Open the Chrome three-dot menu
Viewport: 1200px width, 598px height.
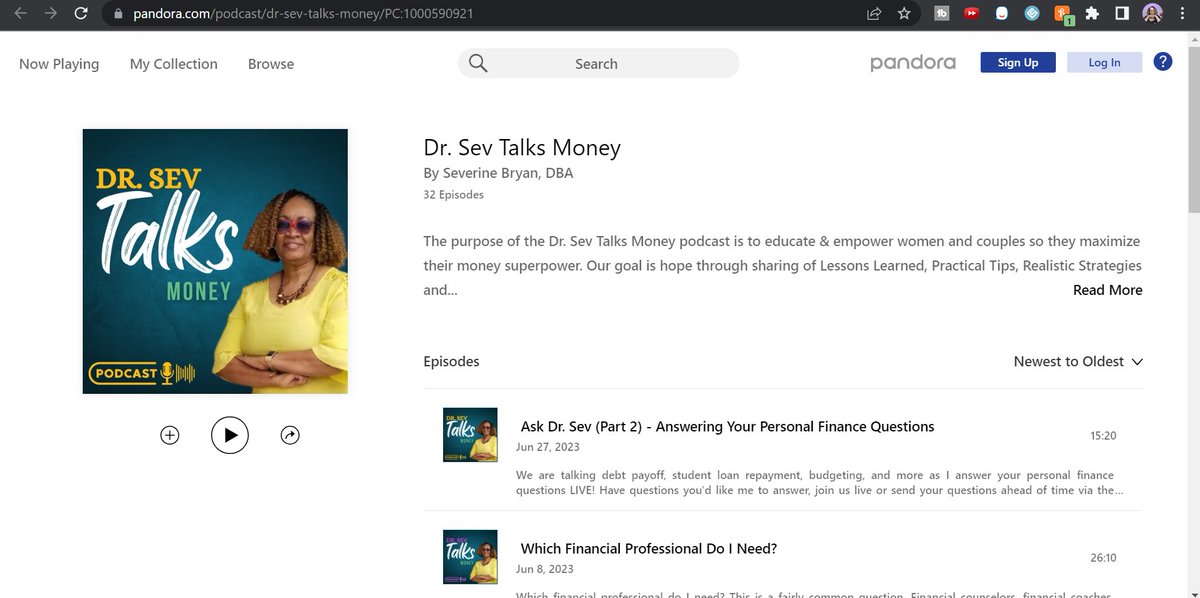[1182, 14]
